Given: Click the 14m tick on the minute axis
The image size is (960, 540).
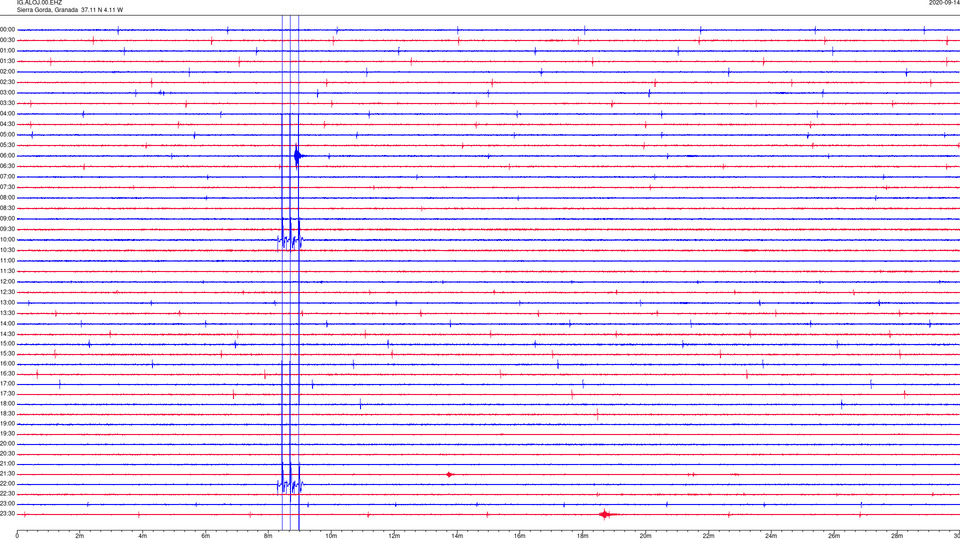Looking at the screenshot, I should click(x=457, y=536).
